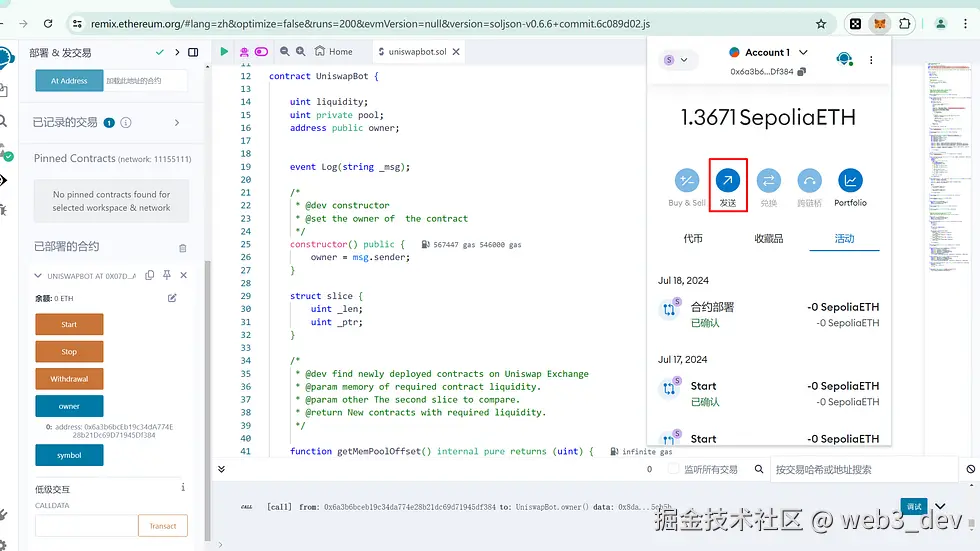Viewport: 980px width, 551px height.
Task: Open MetaMask connected sites globe icon
Action: coord(844,59)
